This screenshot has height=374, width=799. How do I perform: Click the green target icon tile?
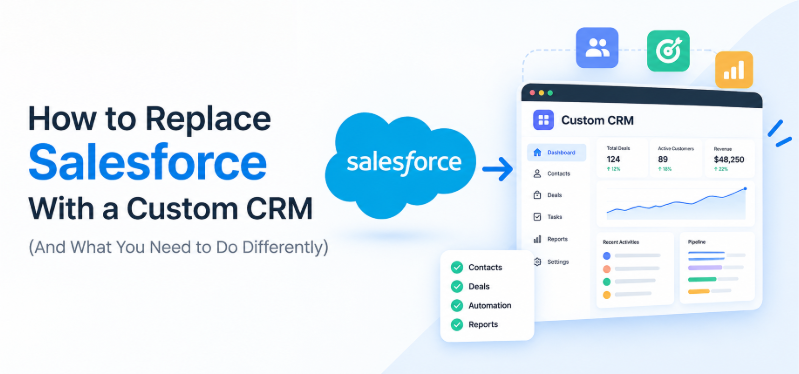tap(668, 50)
